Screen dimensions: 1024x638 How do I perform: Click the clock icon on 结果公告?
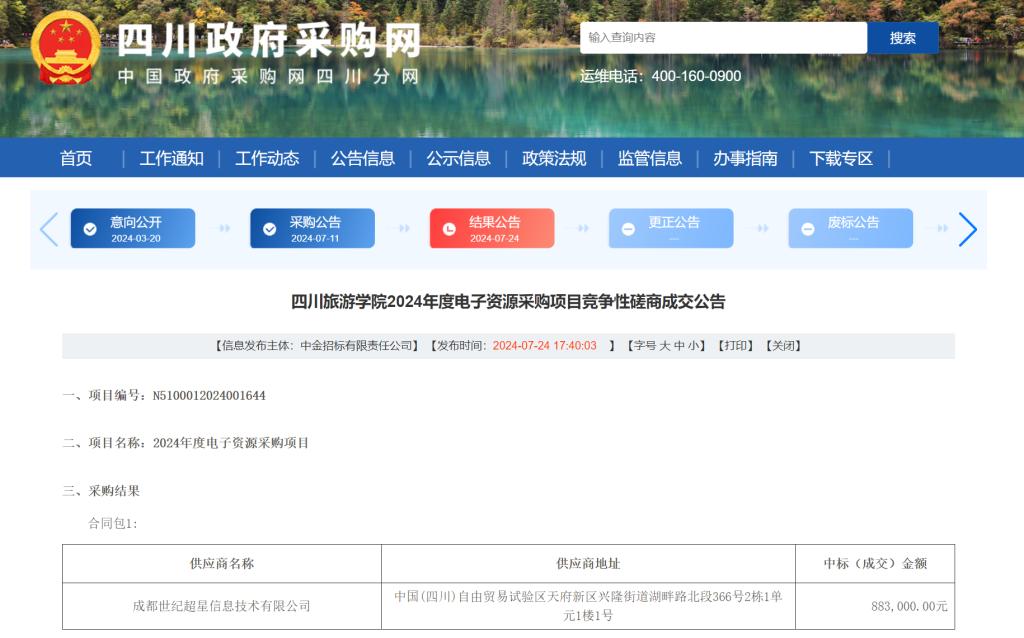tap(449, 229)
